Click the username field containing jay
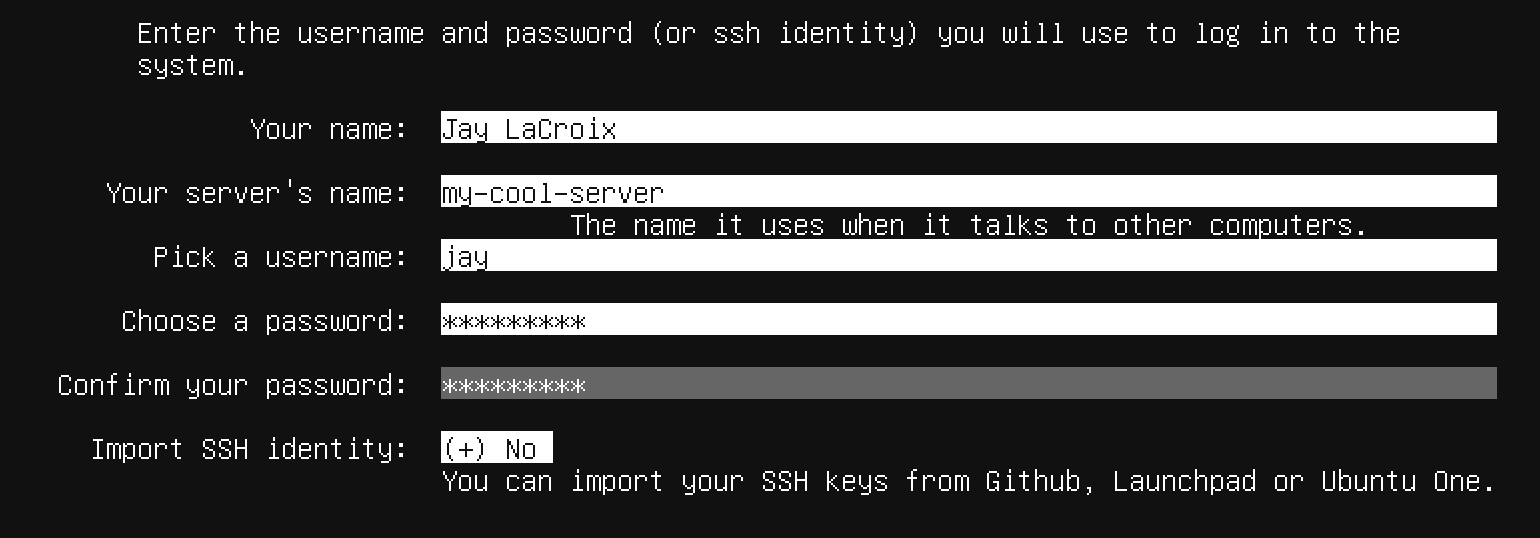The width and height of the screenshot is (1540, 538). click(968, 255)
